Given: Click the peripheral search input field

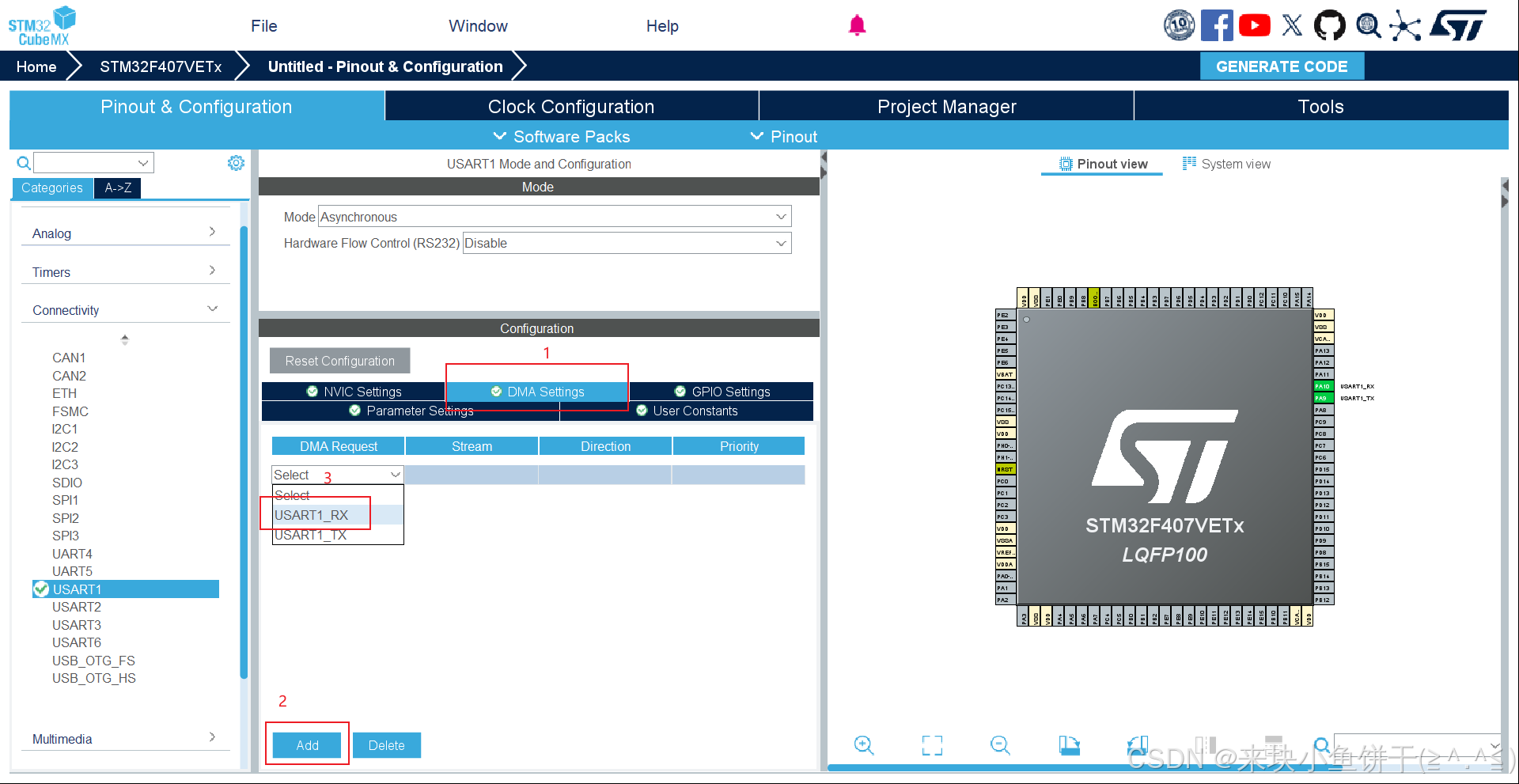Looking at the screenshot, I should click(87, 162).
